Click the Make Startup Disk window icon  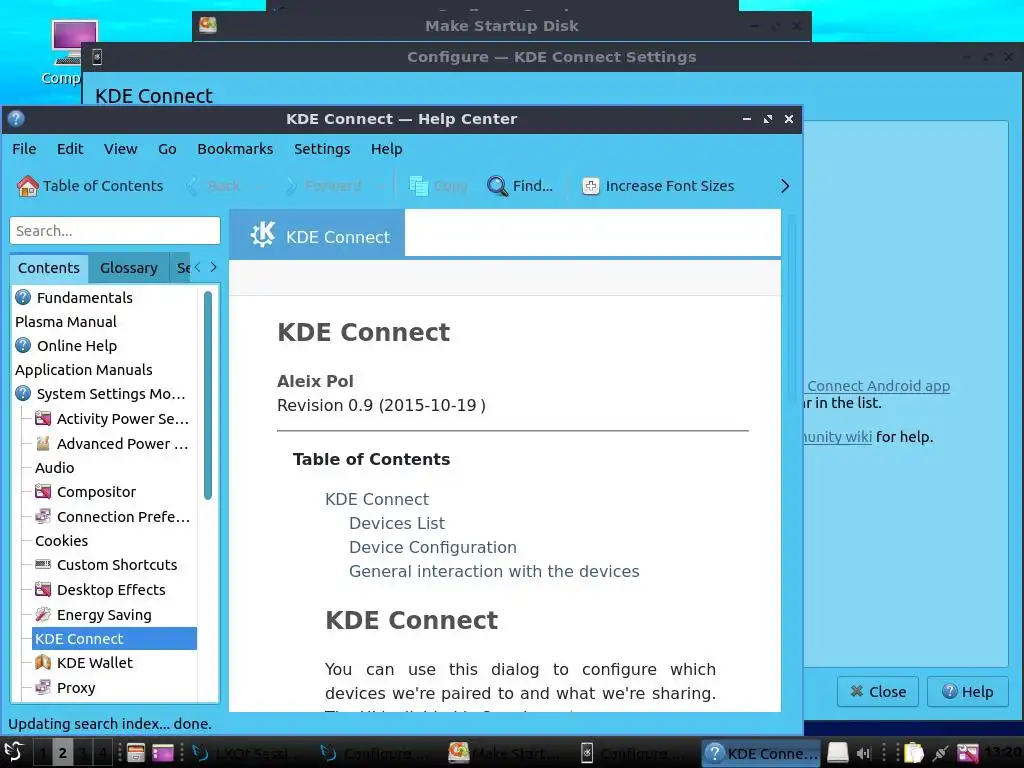click(208, 25)
